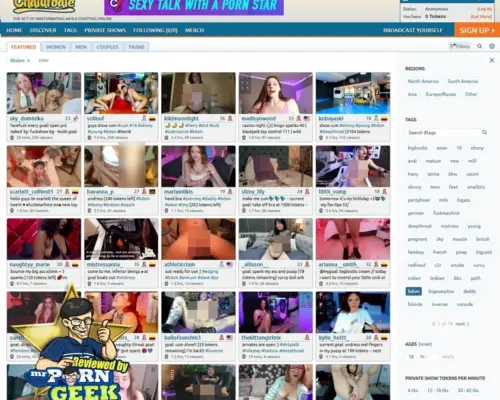Deselect the highlighted bdsm tag
Image resolution: width=500 pixels, height=400 pixels.
tap(414, 291)
